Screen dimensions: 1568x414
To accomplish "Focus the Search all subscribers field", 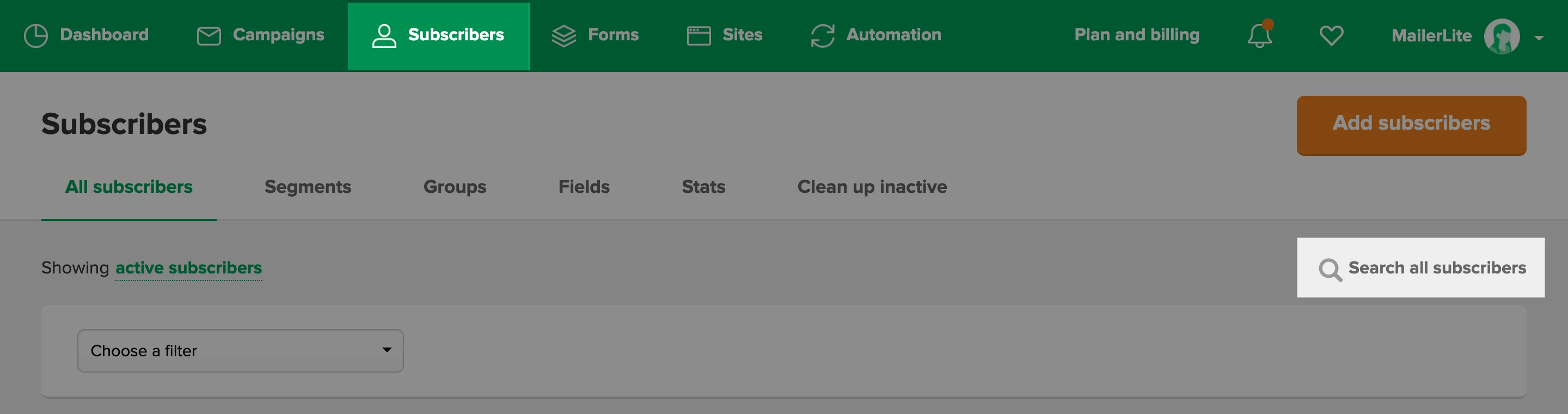I will pos(1437,268).
